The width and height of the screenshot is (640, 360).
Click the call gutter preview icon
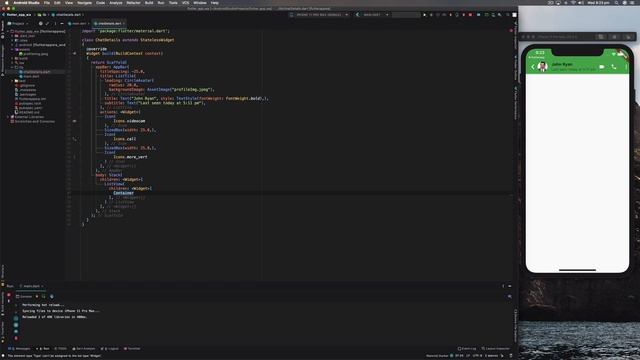(74, 139)
